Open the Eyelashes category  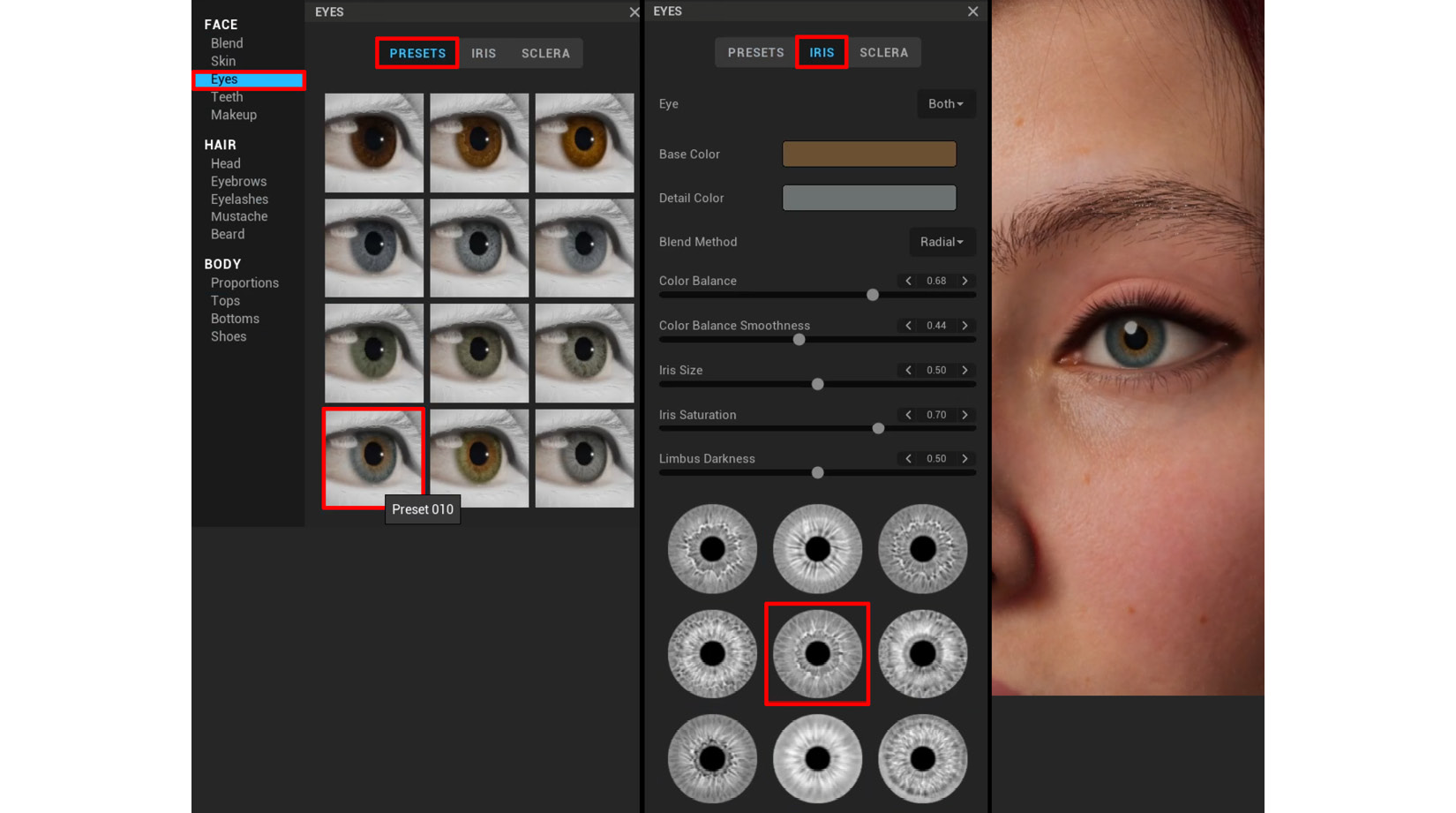(239, 199)
